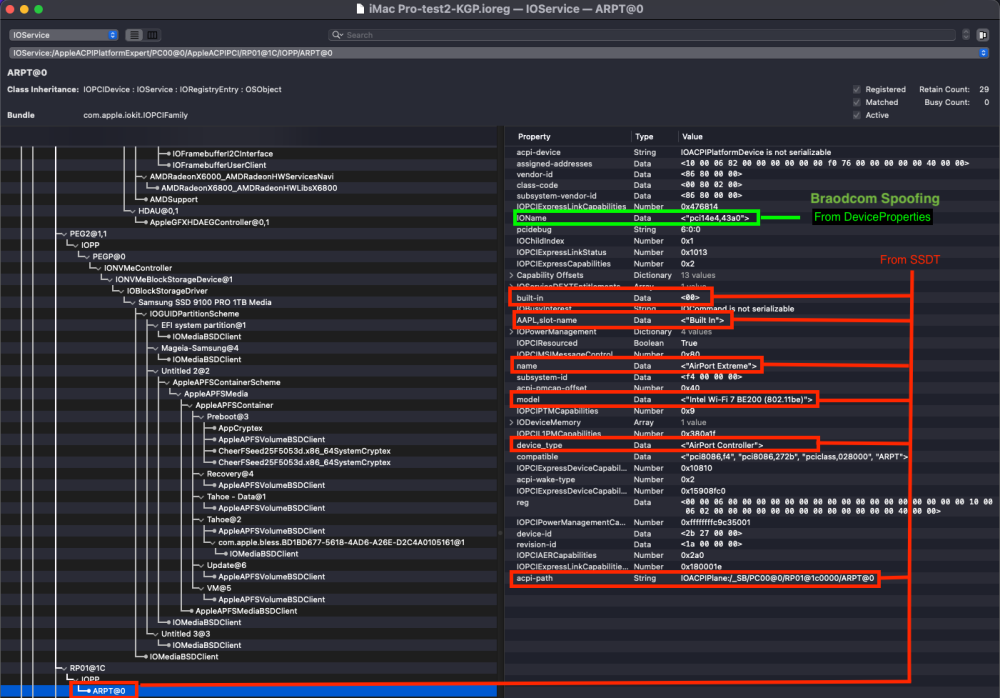Switch to the list view icon
The image size is (1000, 698).
coord(134,35)
